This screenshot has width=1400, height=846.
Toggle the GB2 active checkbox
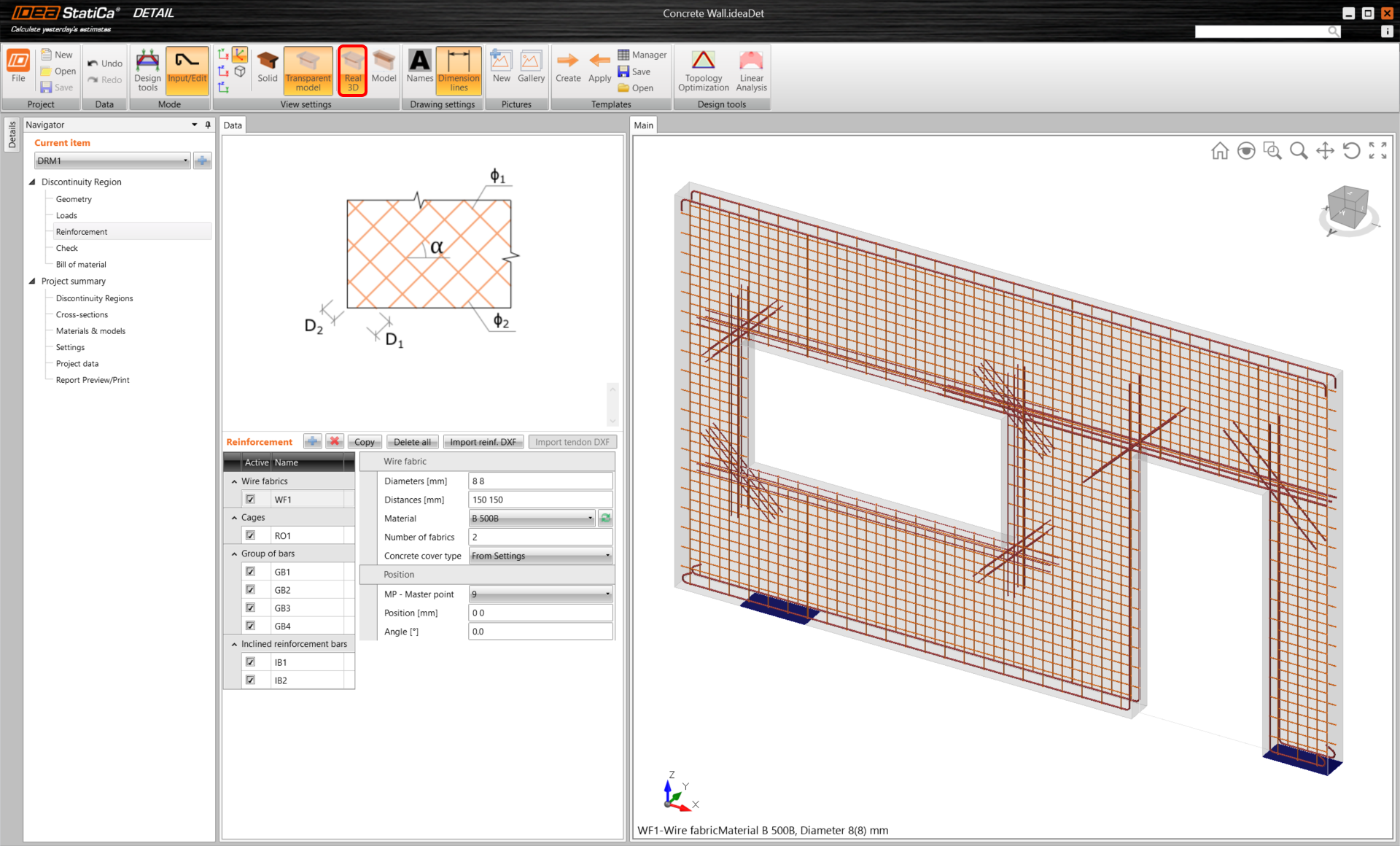point(250,590)
